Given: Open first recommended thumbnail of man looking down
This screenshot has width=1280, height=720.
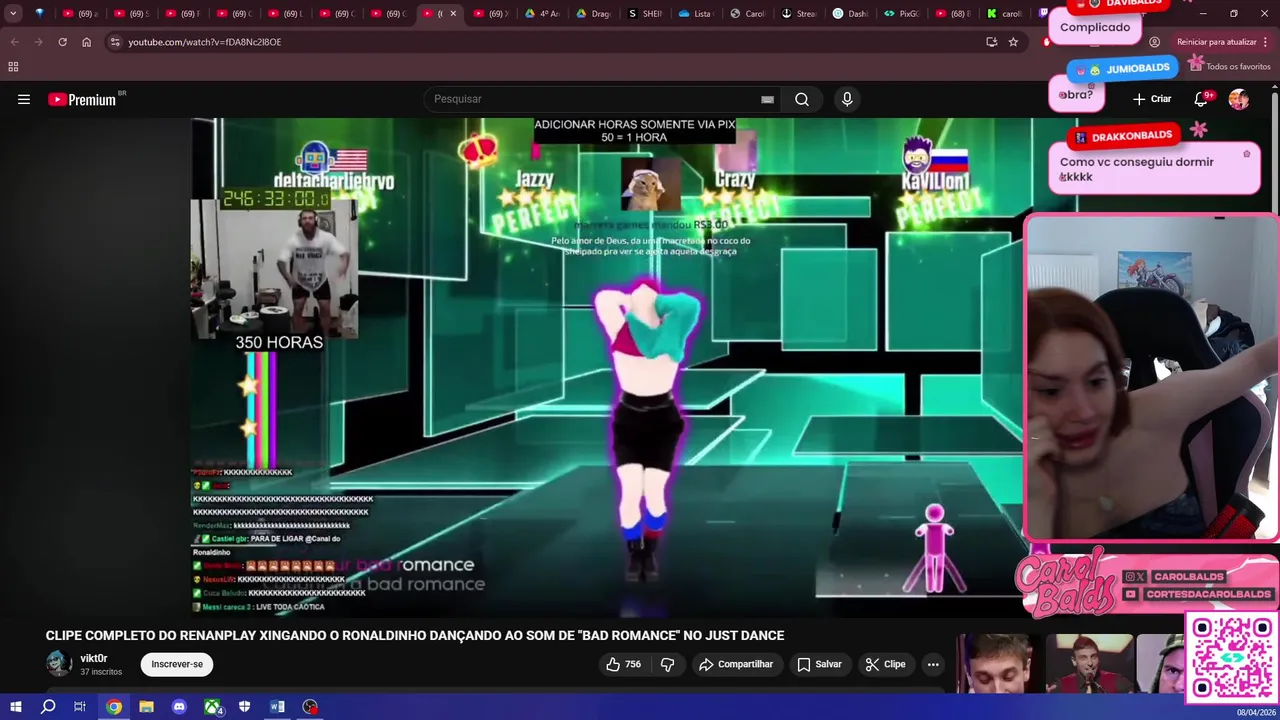Looking at the screenshot, I should click(x=994, y=664).
